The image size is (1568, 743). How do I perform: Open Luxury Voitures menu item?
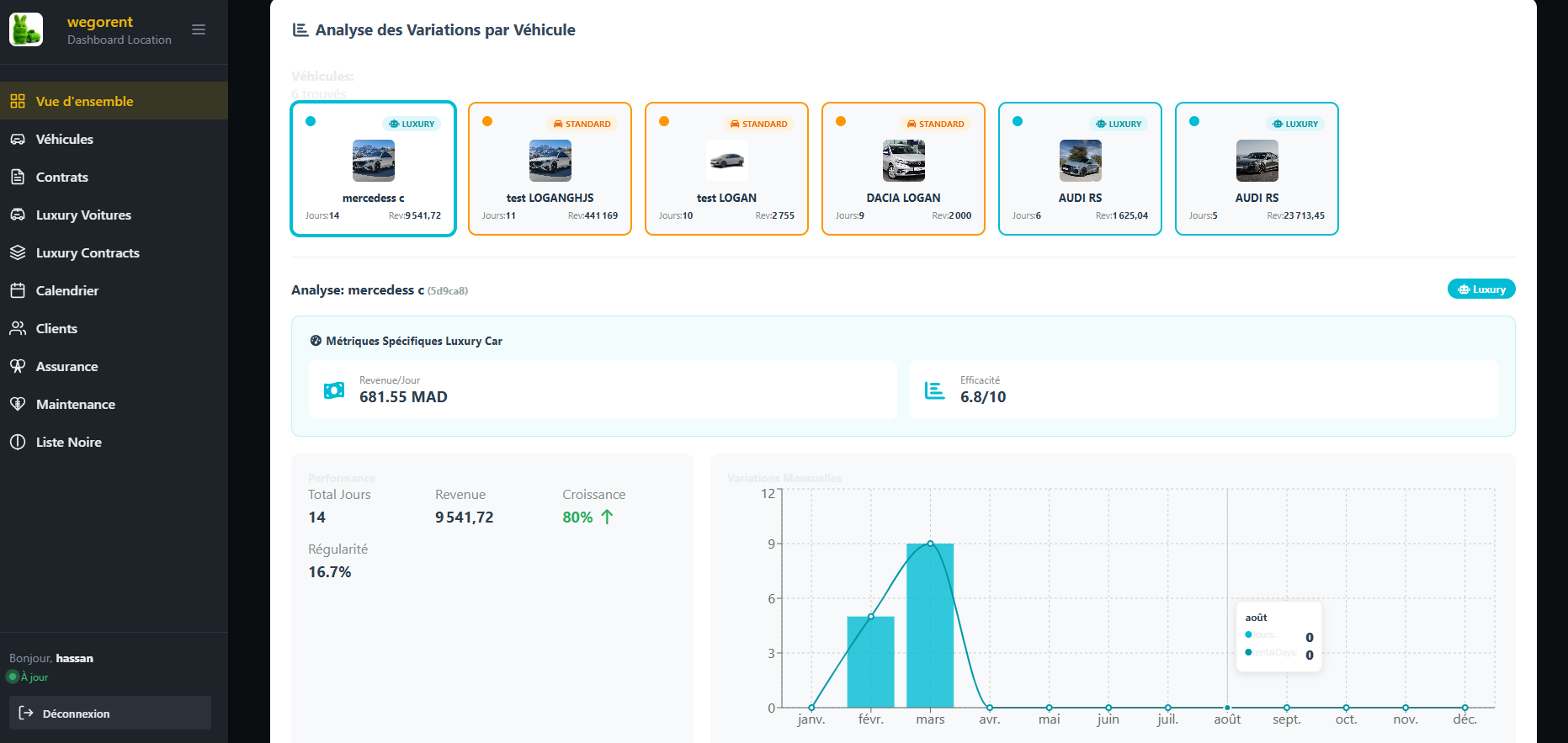click(x=83, y=215)
